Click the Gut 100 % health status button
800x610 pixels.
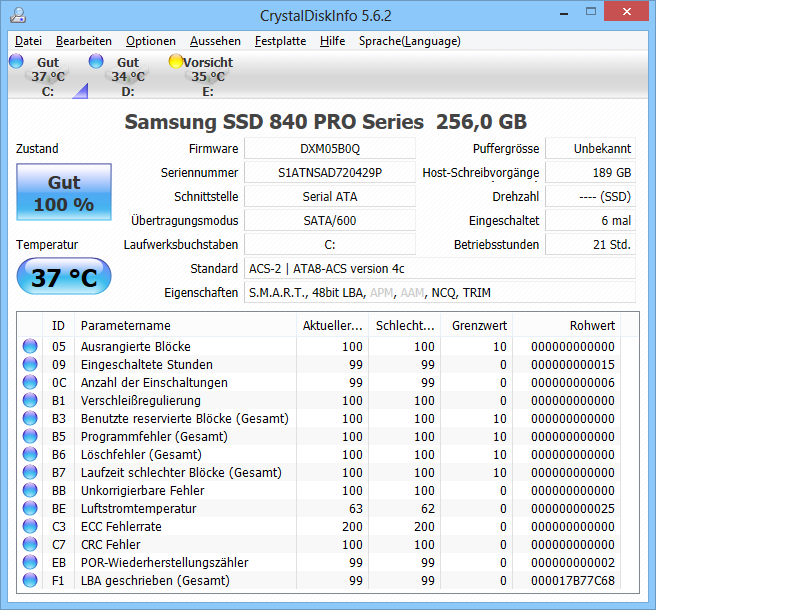pos(64,192)
